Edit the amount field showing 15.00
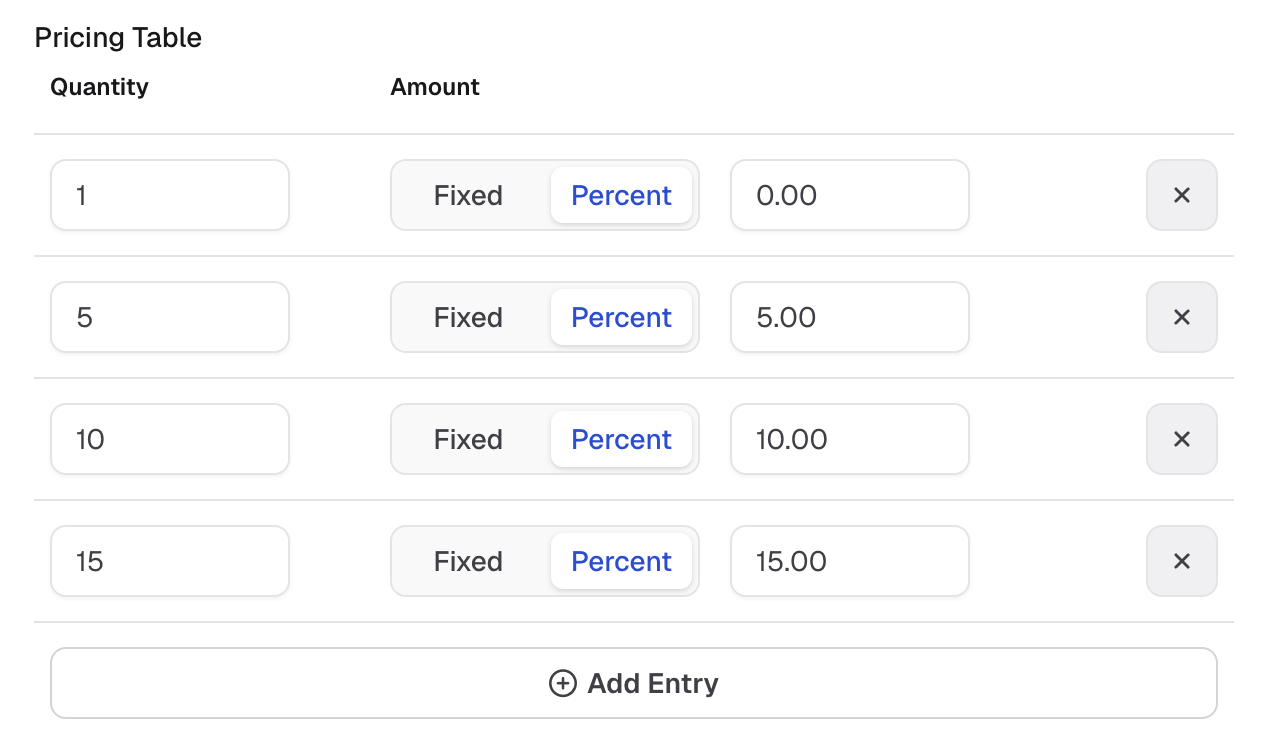The image size is (1268, 740). pos(850,561)
